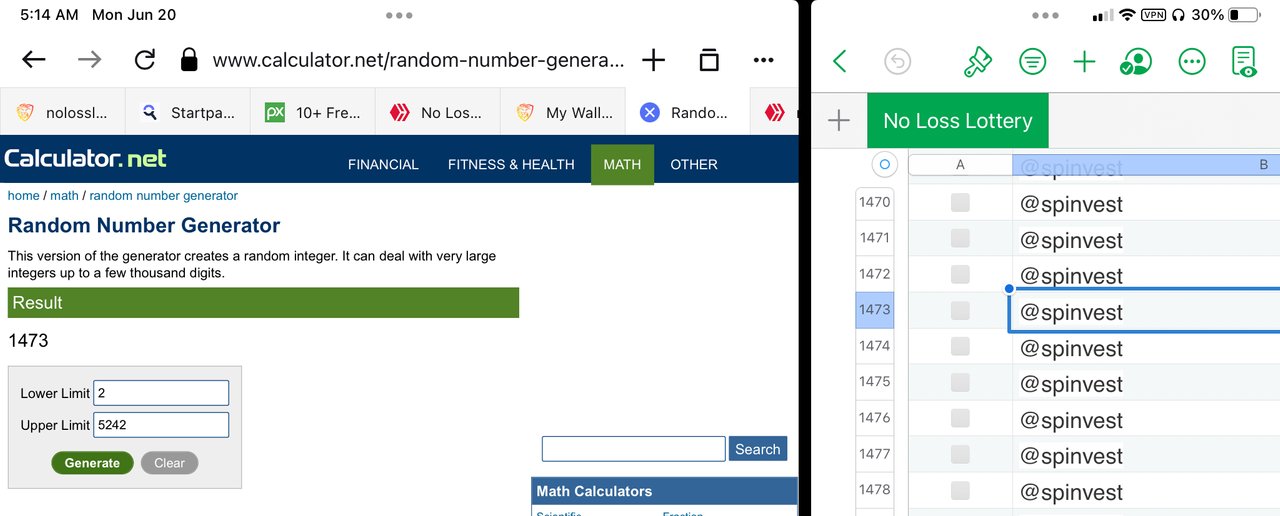Click the green Generate button
Image resolution: width=1280 pixels, height=516 pixels.
[92, 463]
